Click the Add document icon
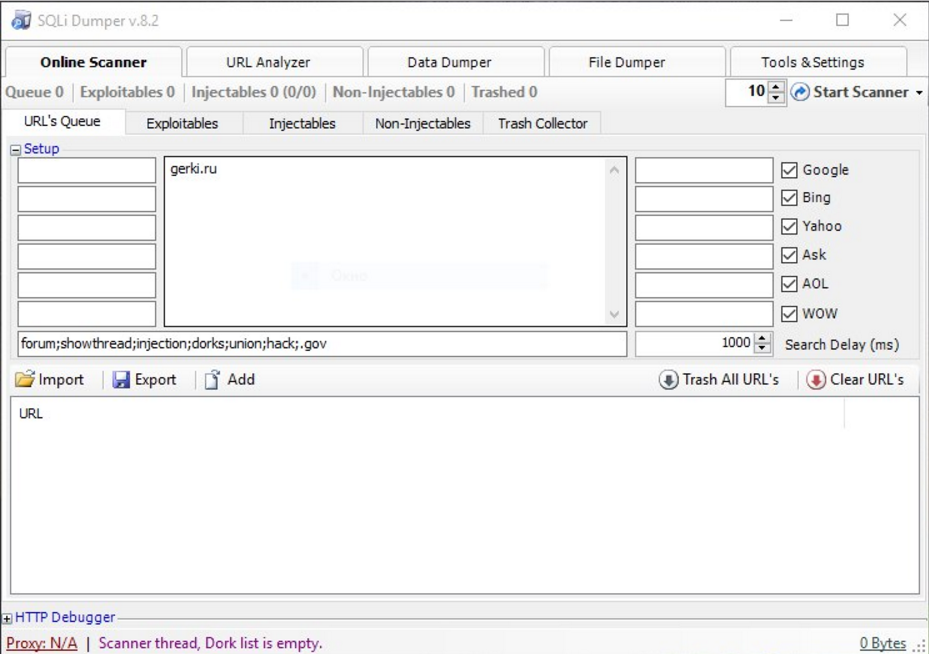Screen dimensions: 929x654 point(212,380)
